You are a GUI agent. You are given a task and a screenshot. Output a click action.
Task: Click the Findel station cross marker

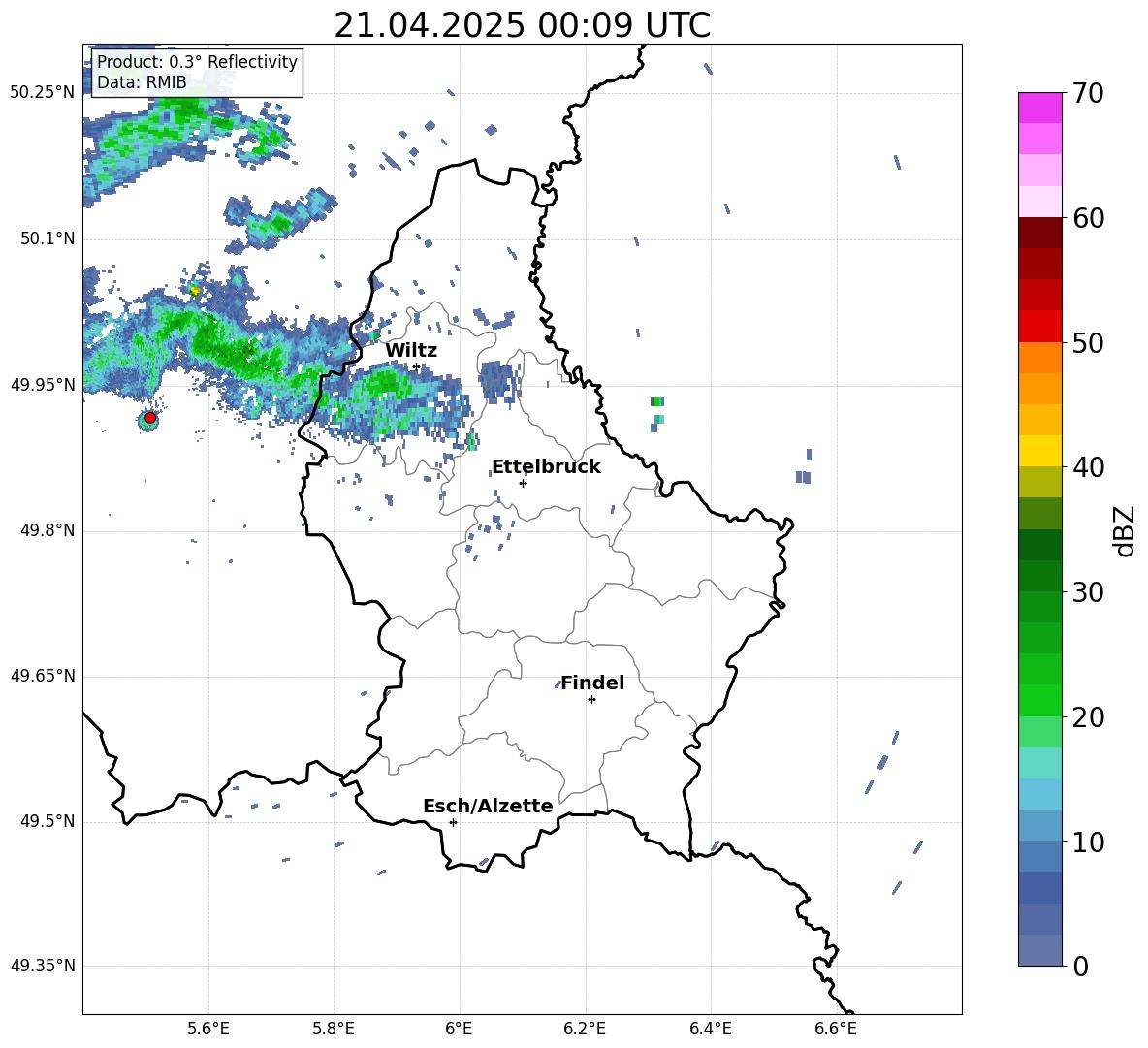pyautogui.click(x=591, y=700)
